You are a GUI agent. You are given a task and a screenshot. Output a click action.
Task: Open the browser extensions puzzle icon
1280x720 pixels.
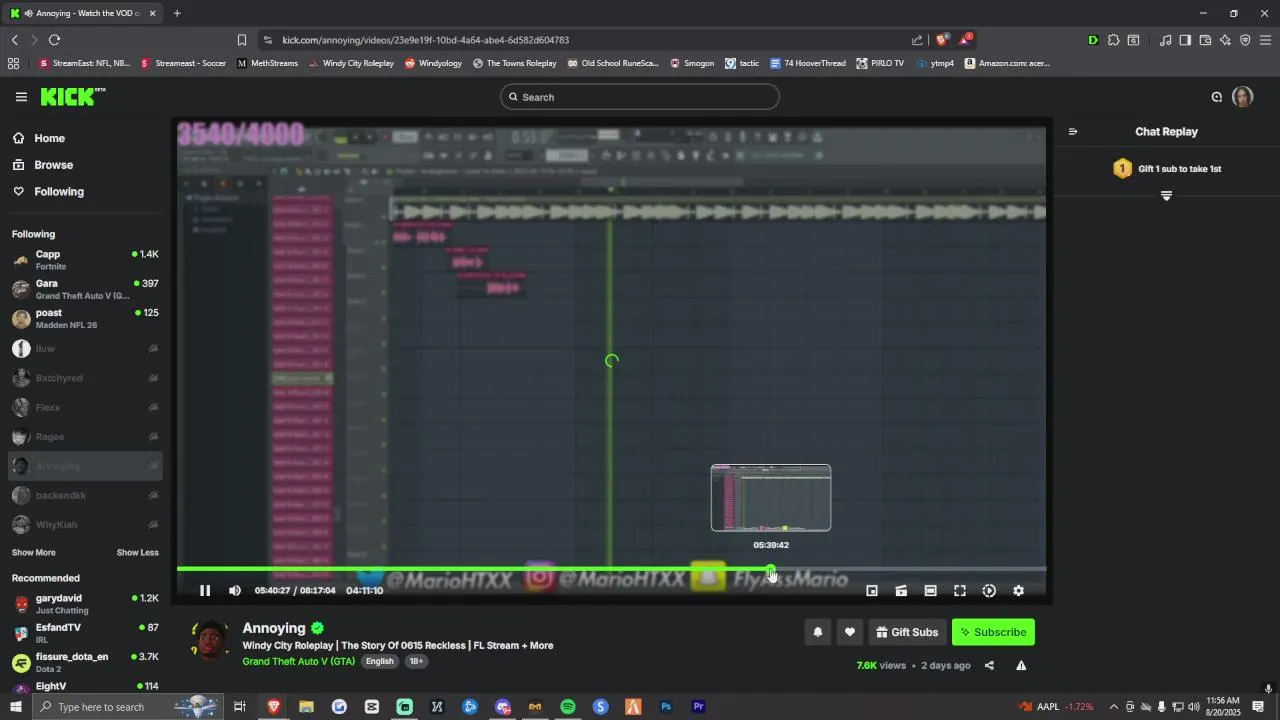(1113, 40)
